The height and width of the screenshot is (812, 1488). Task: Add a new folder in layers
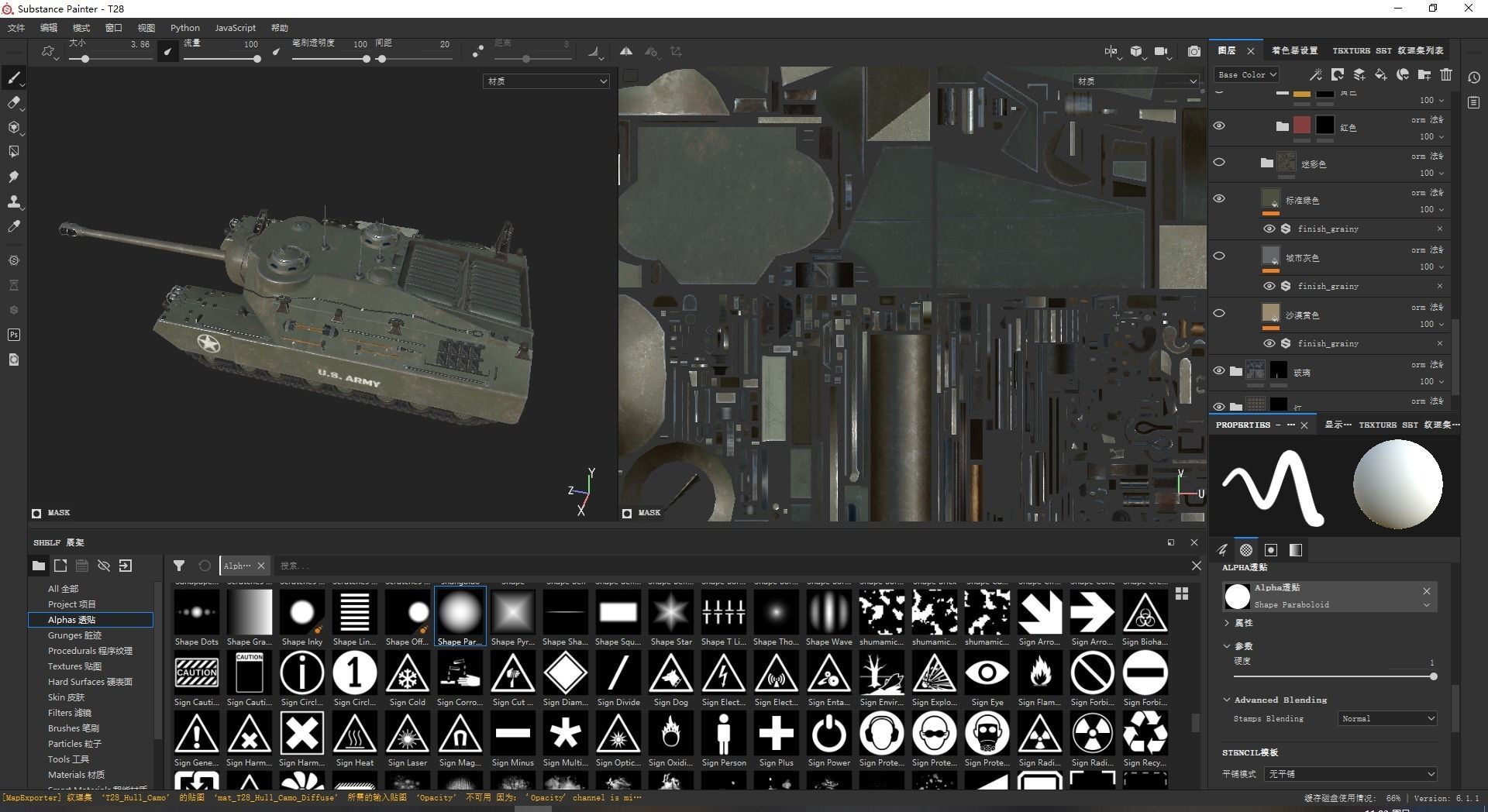pos(1424,74)
